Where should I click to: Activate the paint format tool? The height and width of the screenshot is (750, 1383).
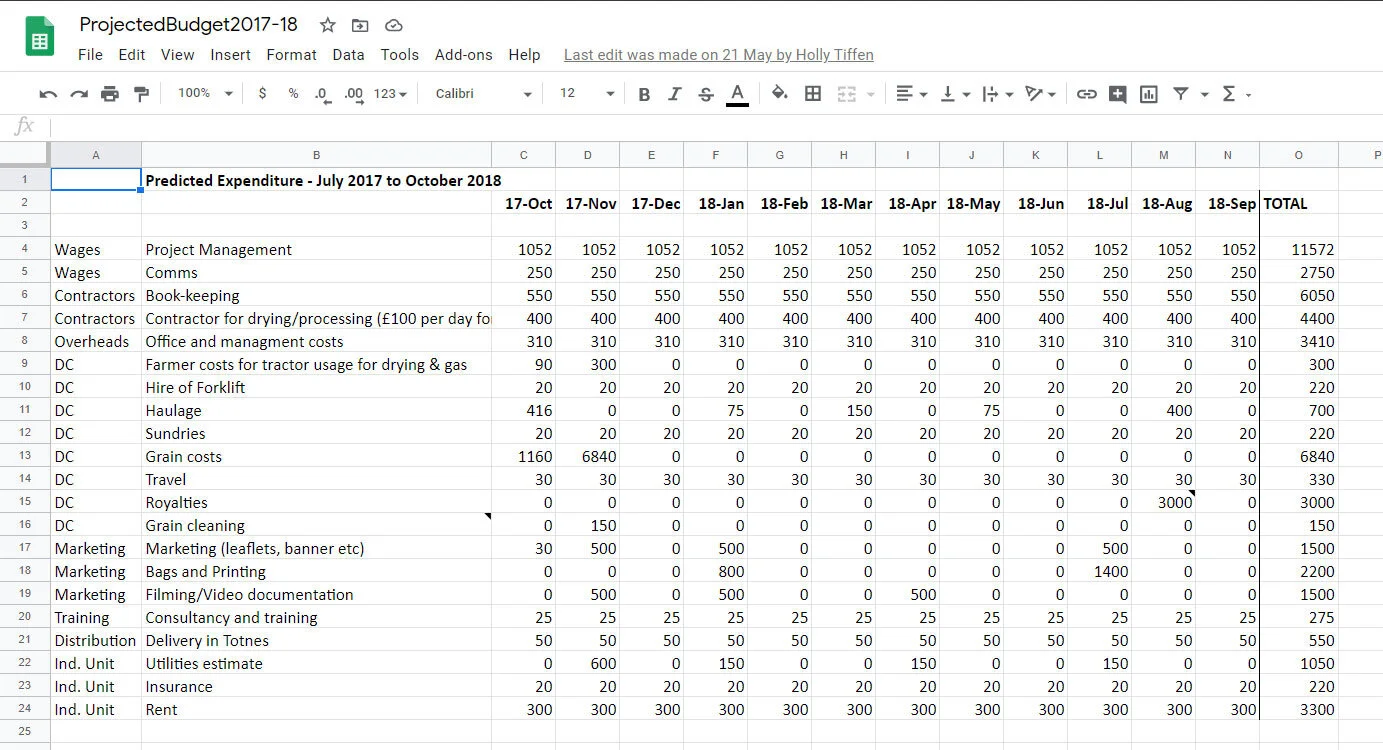(141, 94)
